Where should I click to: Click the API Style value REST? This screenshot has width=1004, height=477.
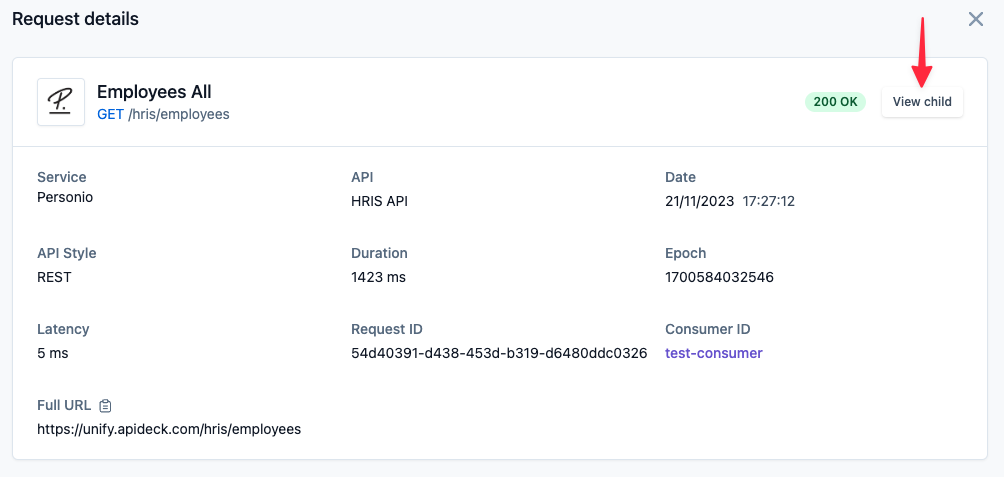54,277
